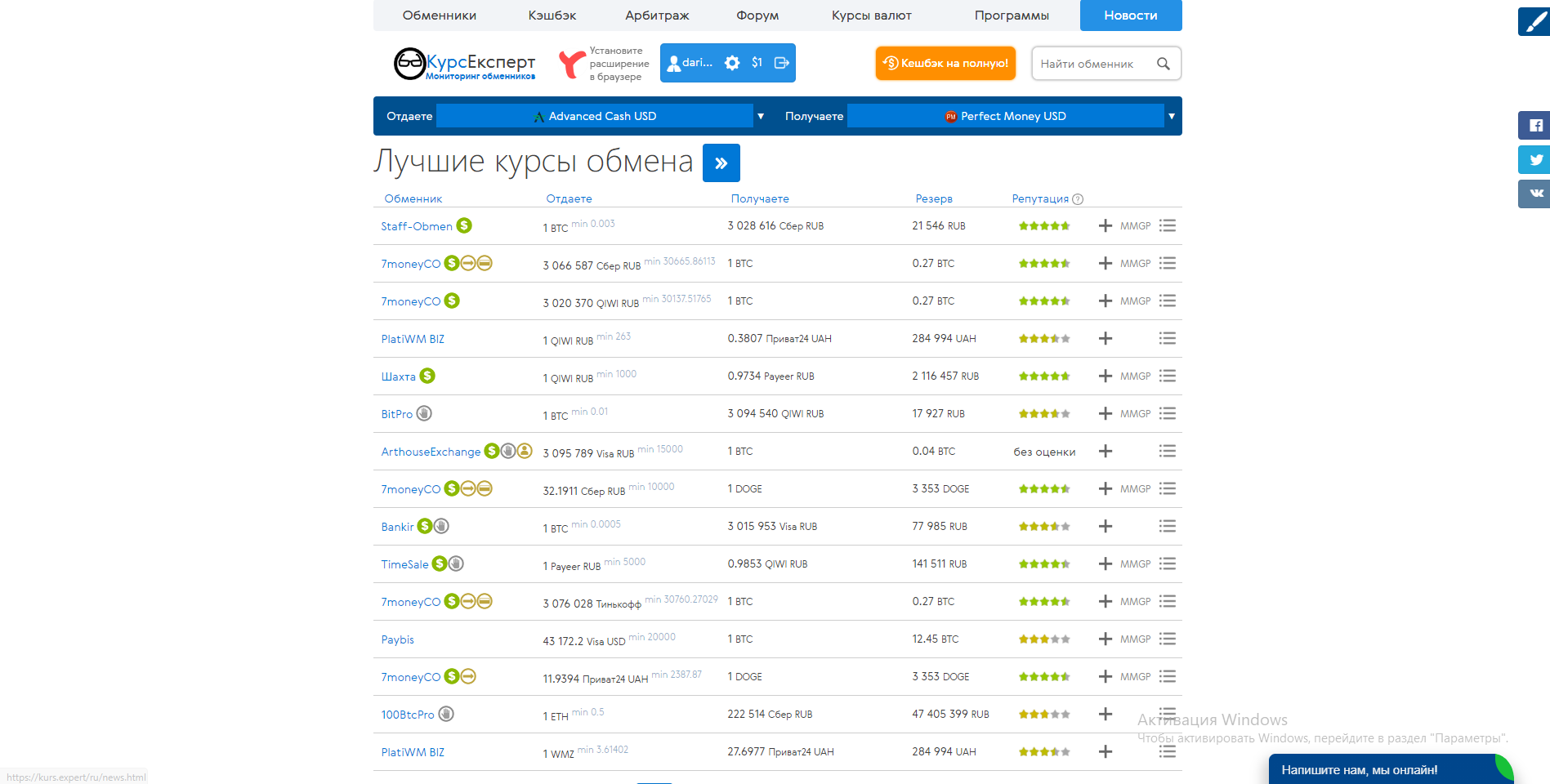Open the Bankir exchanger link

397,527
